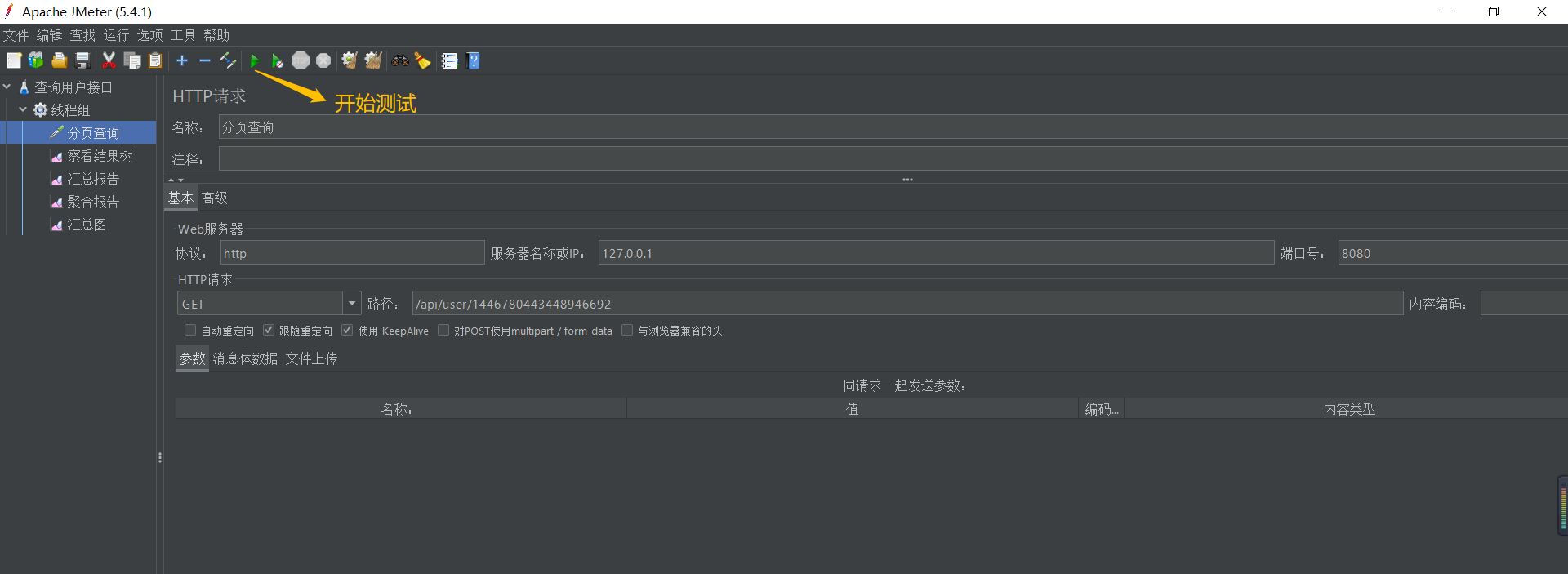The height and width of the screenshot is (574, 1568).
Task: Click the Clear All icon with two brooms
Action: click(x=373, y=60)
